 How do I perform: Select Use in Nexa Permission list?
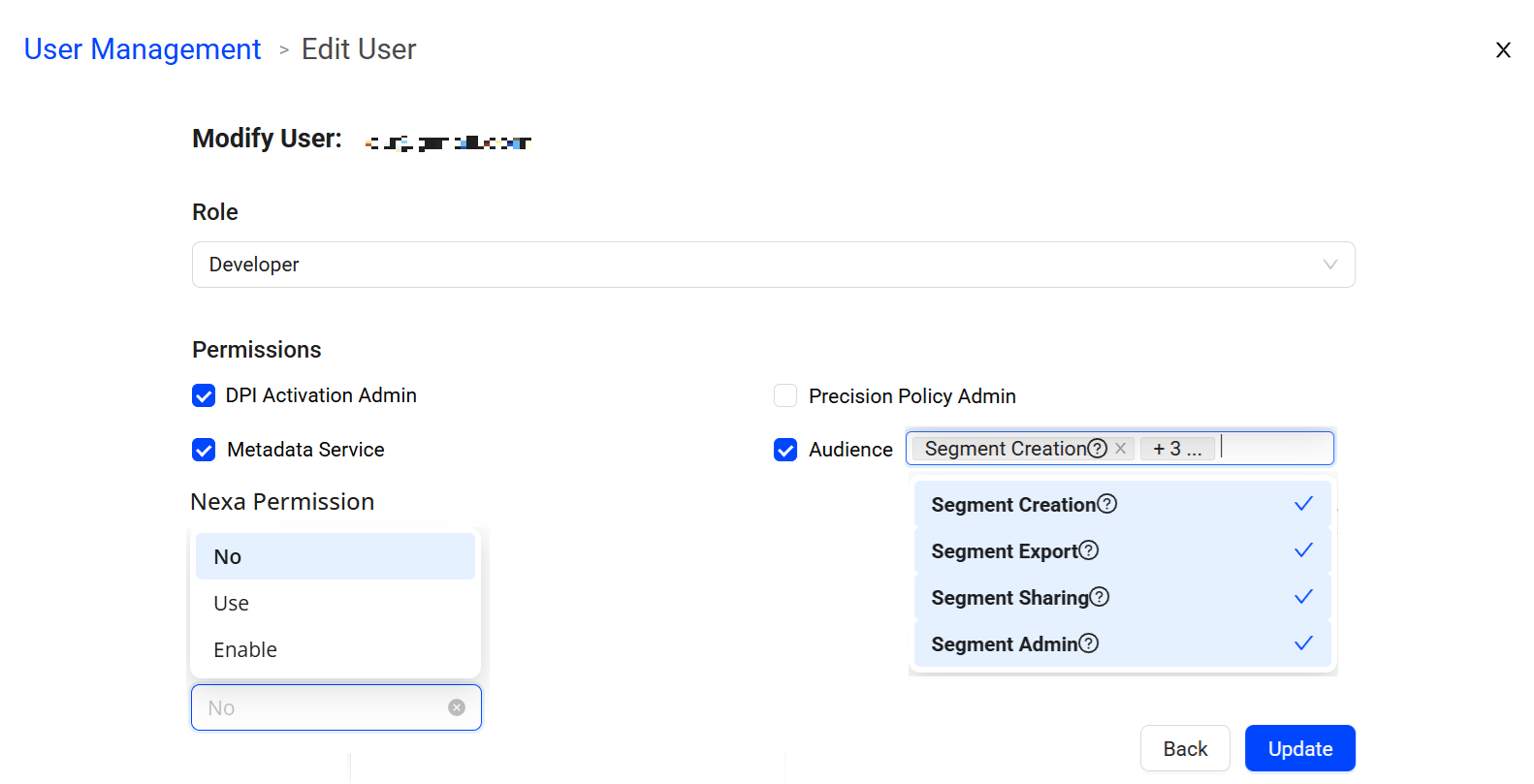(x=232, y=603)
